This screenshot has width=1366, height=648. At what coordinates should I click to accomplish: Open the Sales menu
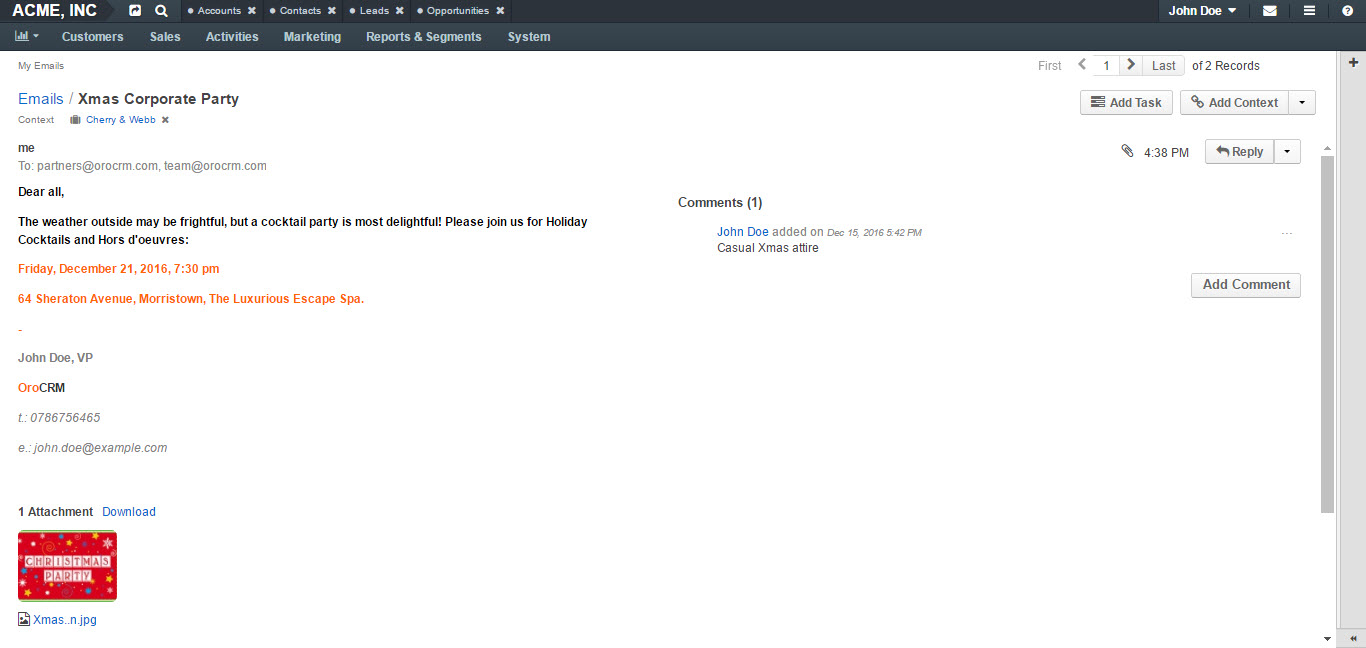165,37
